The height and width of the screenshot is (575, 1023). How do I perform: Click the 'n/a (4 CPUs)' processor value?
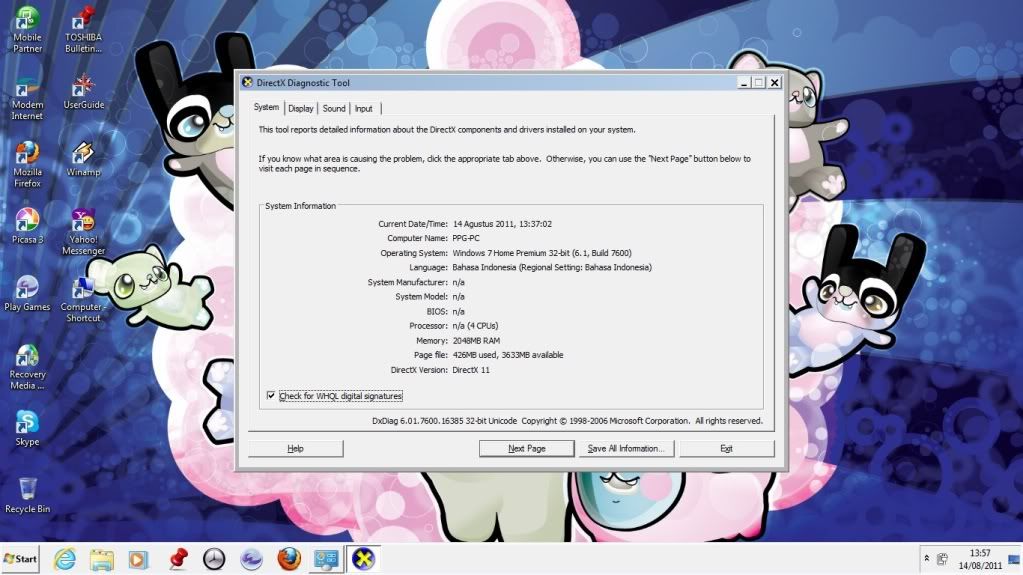coord(475,326)
